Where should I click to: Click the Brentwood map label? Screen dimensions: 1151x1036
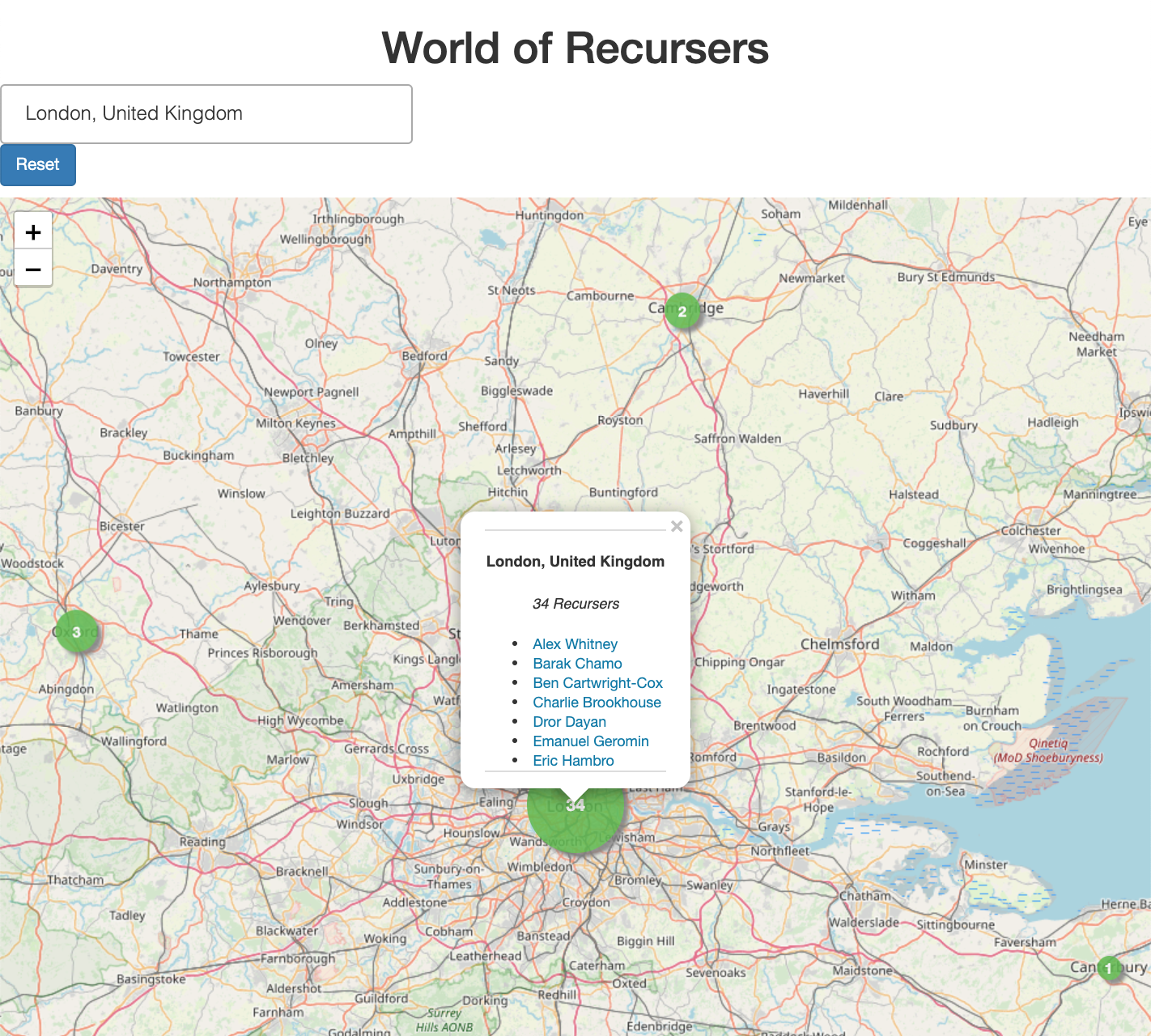click(x=765, y=726)
